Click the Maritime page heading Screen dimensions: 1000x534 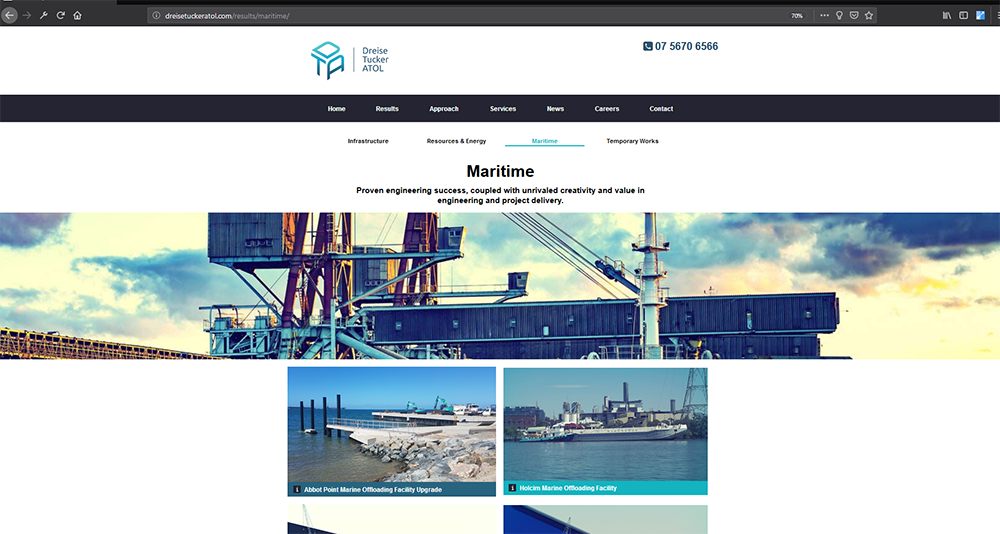click(500, 171)
